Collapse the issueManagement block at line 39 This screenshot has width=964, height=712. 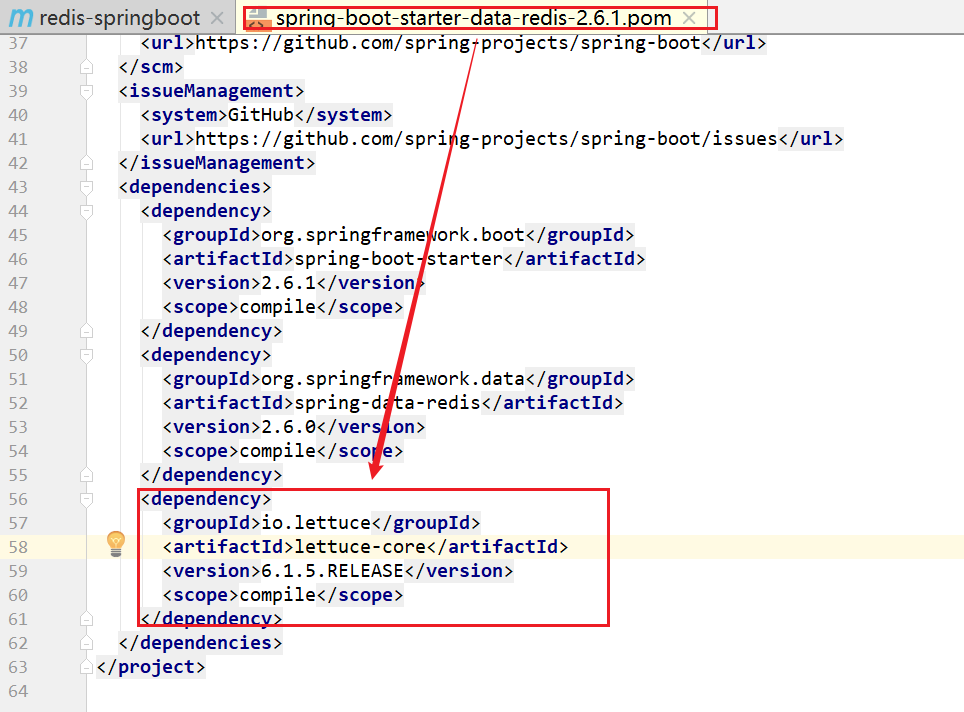[x=86, y=90]
